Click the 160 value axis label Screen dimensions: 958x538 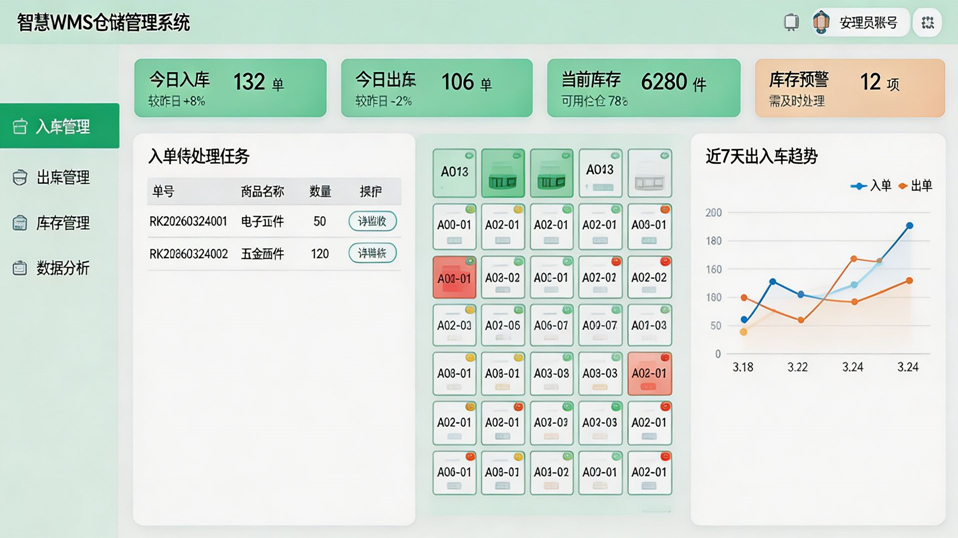[714, 269]
